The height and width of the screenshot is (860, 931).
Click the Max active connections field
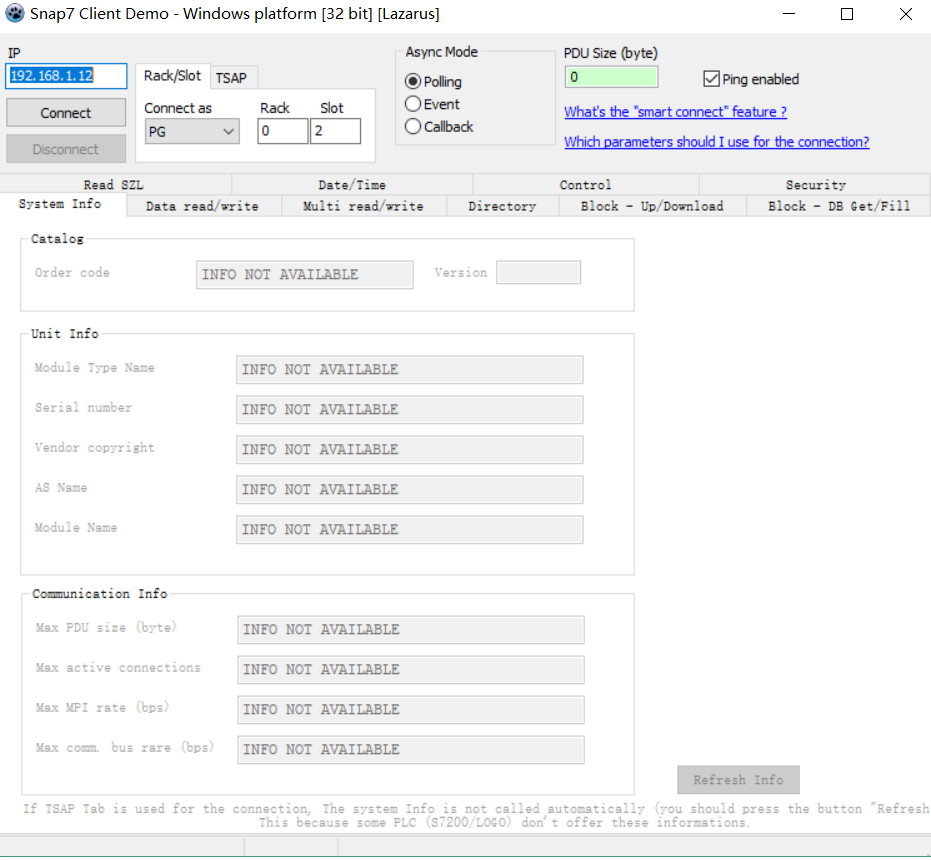click(411, 669)
